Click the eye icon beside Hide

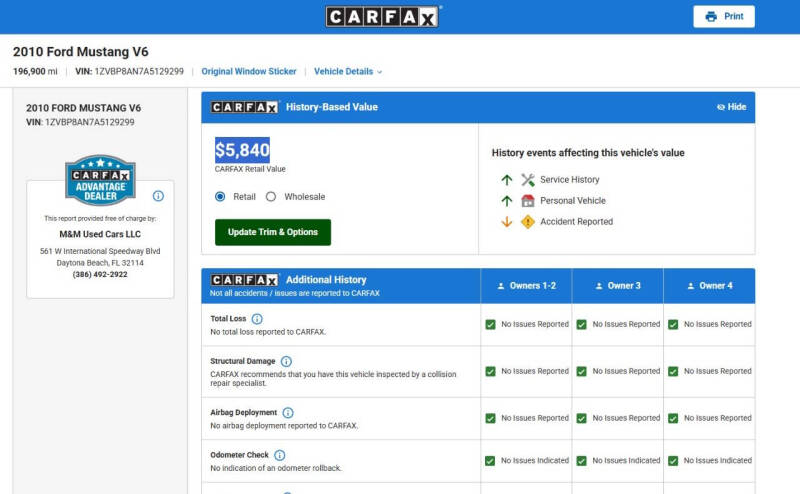tap(721, 107)
